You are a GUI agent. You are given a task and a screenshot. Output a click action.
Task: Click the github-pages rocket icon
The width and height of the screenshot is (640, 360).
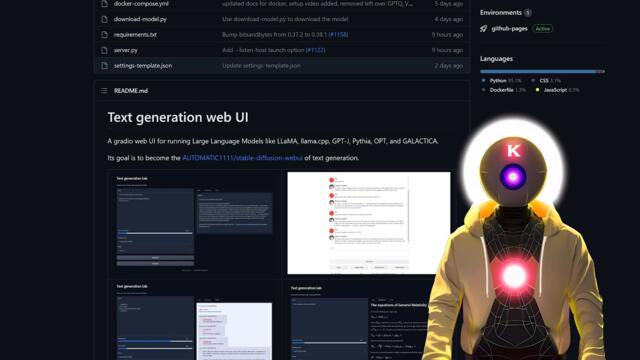pyautogui.click(x=484, y=29)
